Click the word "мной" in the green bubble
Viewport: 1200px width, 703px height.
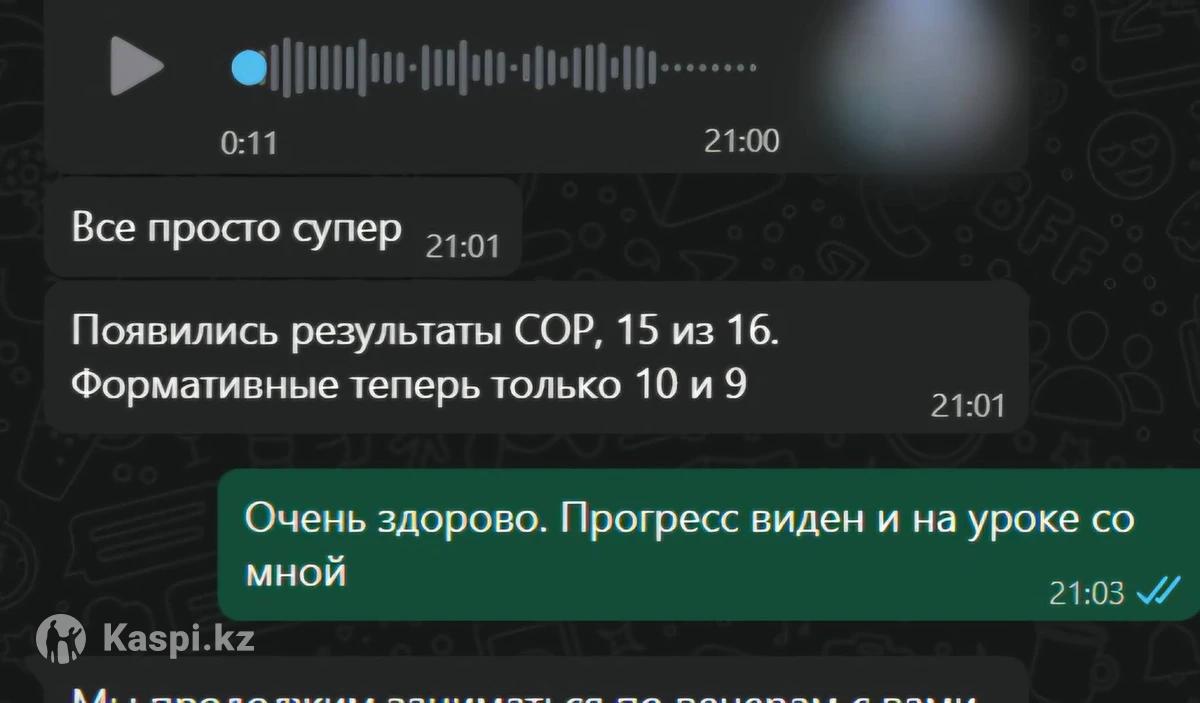pos(295,572)
